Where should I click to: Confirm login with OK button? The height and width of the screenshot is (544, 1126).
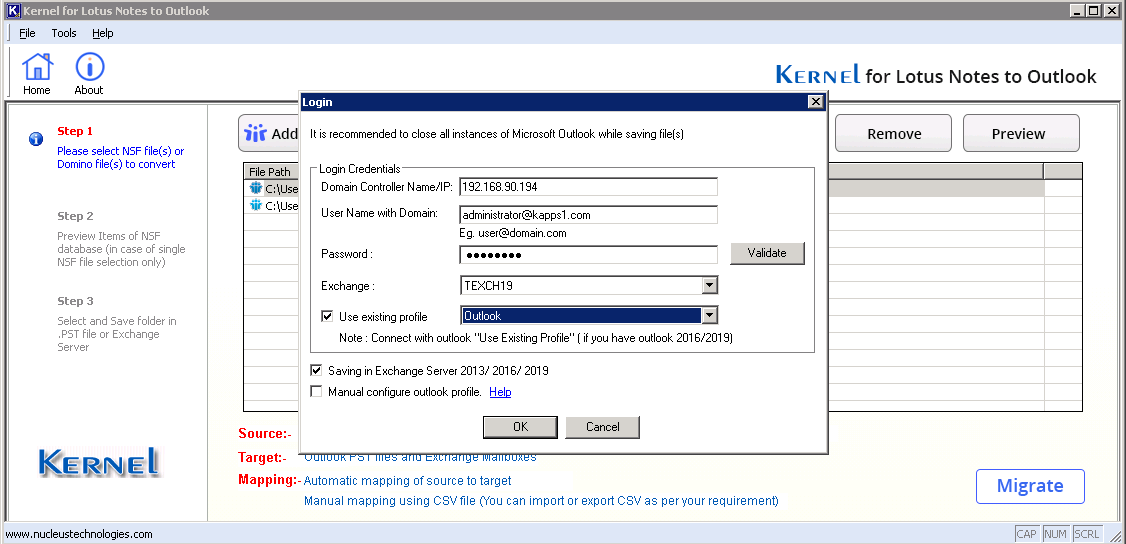521,426
